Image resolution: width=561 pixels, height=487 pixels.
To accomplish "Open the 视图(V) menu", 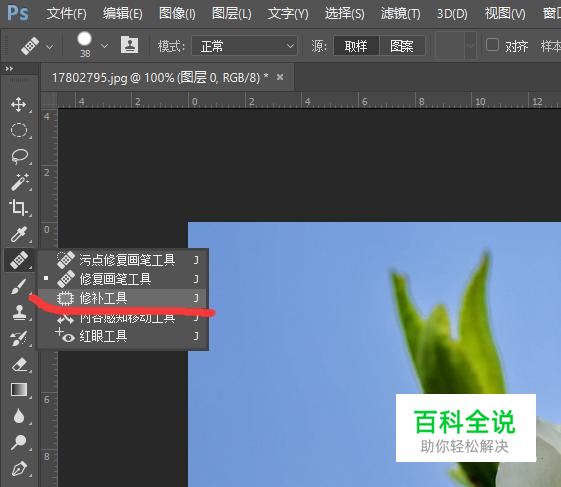I will pyautogui.click(x=505, y=14).
